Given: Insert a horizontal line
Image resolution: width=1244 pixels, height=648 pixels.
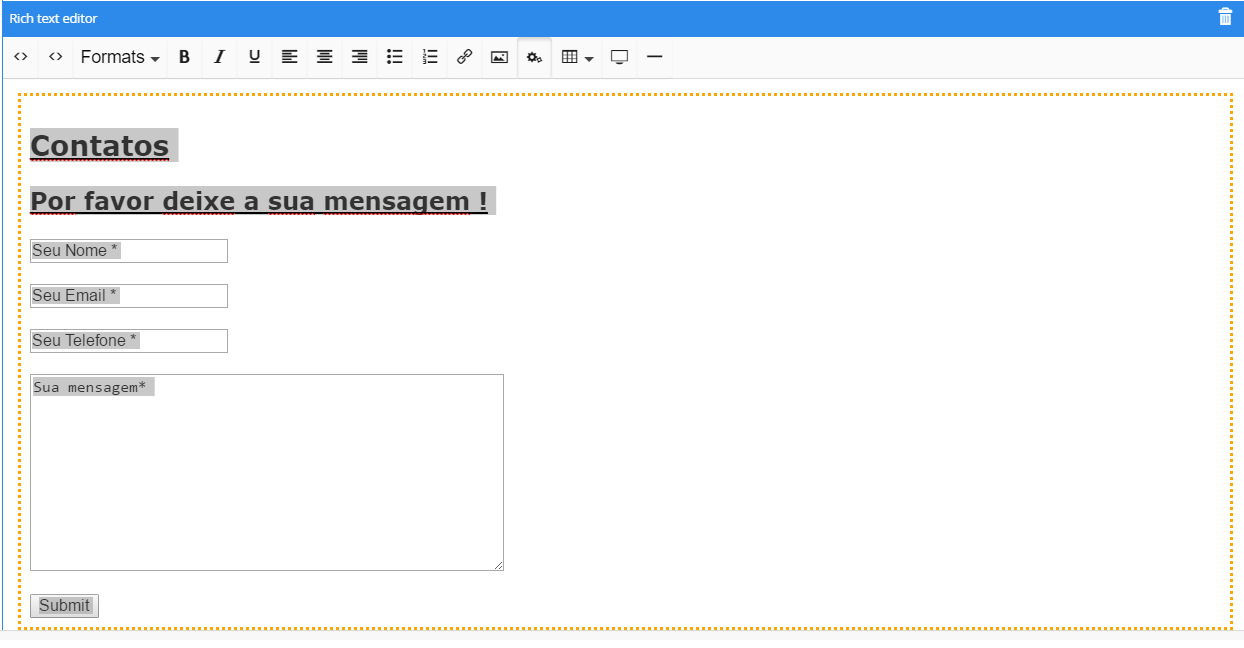Looking at the screenshot, I should (654, 57).
